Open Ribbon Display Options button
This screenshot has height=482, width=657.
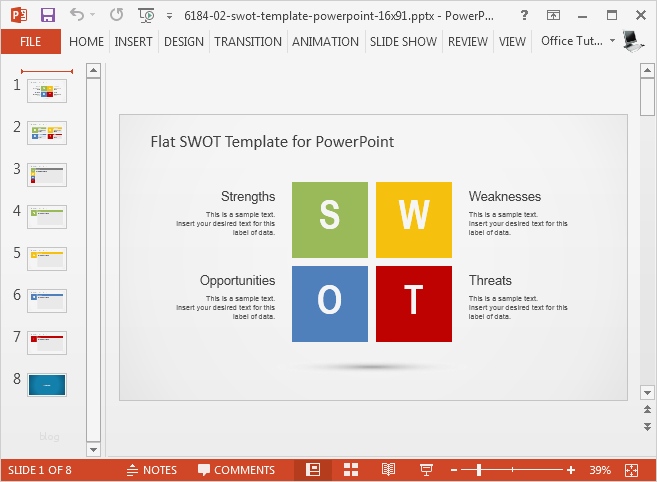click(553, 16)
